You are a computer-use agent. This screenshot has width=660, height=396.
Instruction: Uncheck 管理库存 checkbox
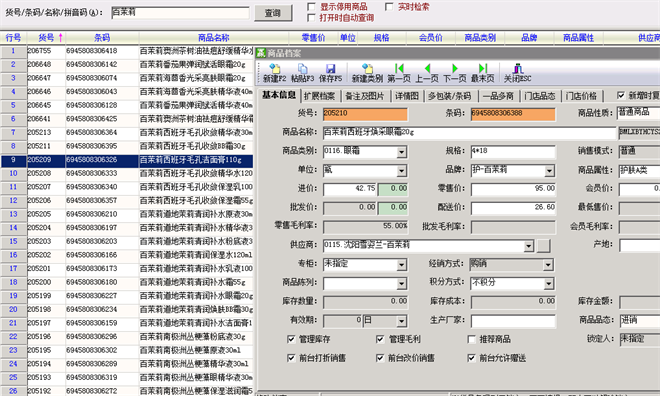pyautogui.click(x=291, y=339)
